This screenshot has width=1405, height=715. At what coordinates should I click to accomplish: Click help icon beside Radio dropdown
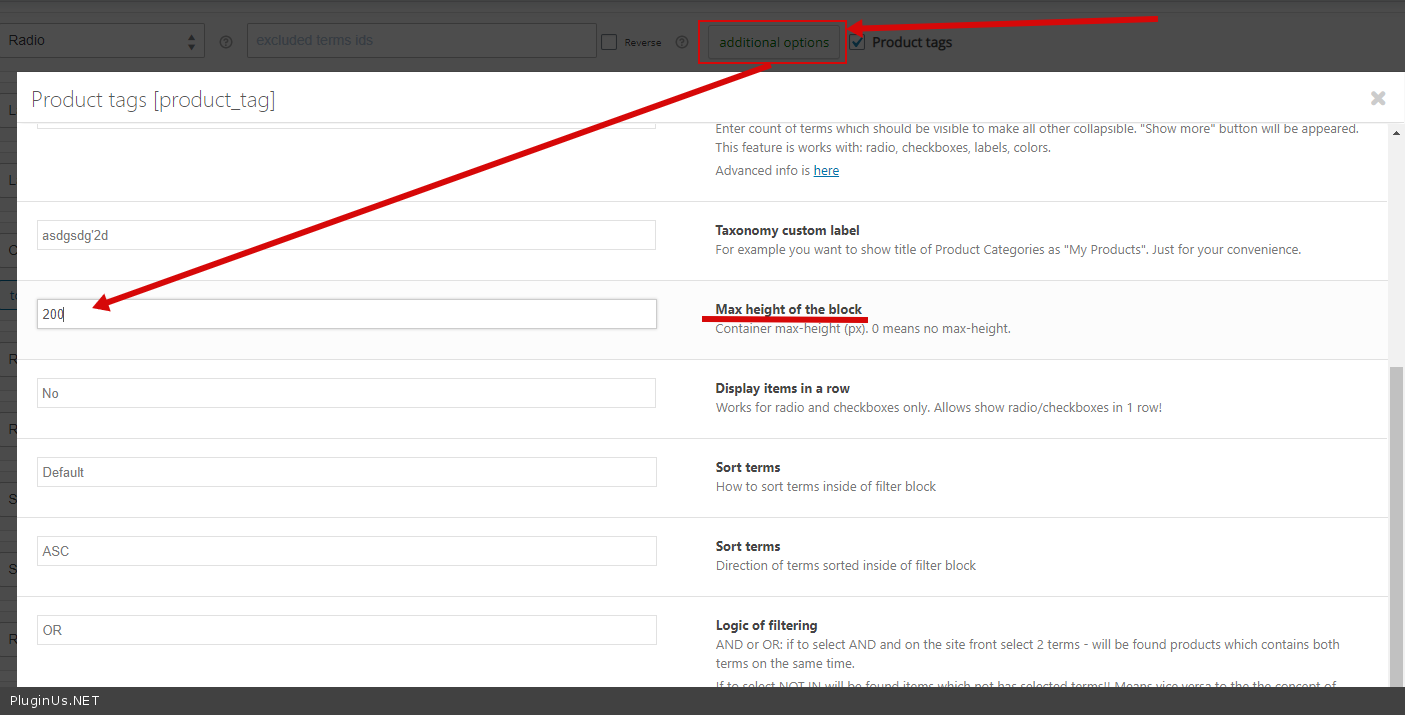coord(225,42)
